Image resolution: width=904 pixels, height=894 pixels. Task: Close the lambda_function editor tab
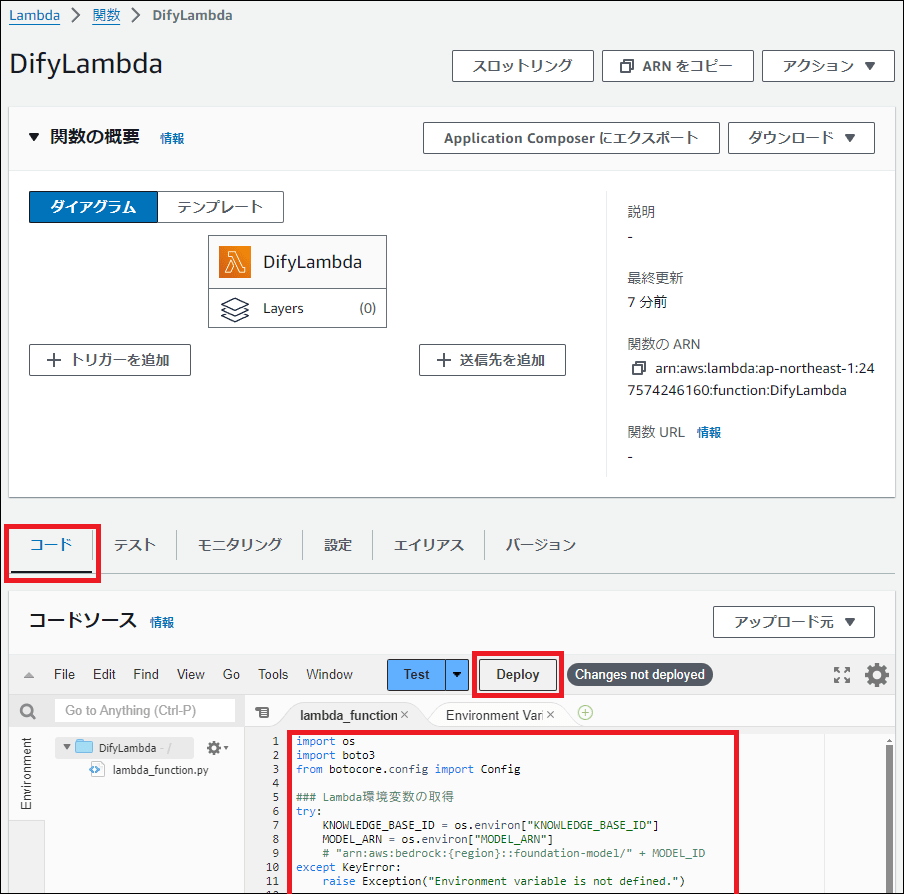click(x=404, y=715)
